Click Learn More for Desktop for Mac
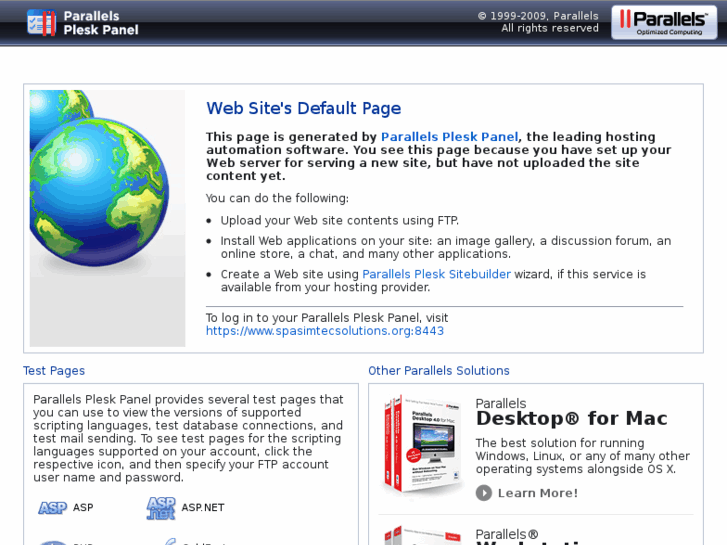This screenshot has width=727, height=545. (x=538, y=493)
